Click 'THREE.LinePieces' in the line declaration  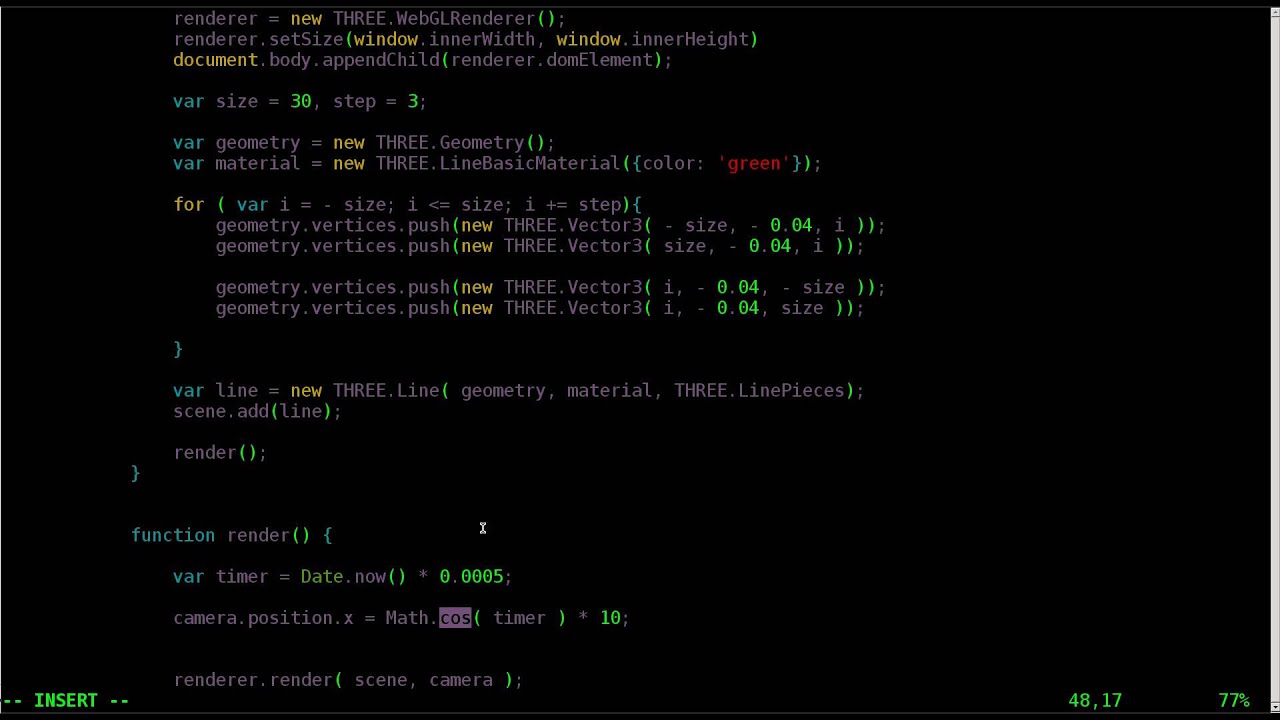coord(759,390)
